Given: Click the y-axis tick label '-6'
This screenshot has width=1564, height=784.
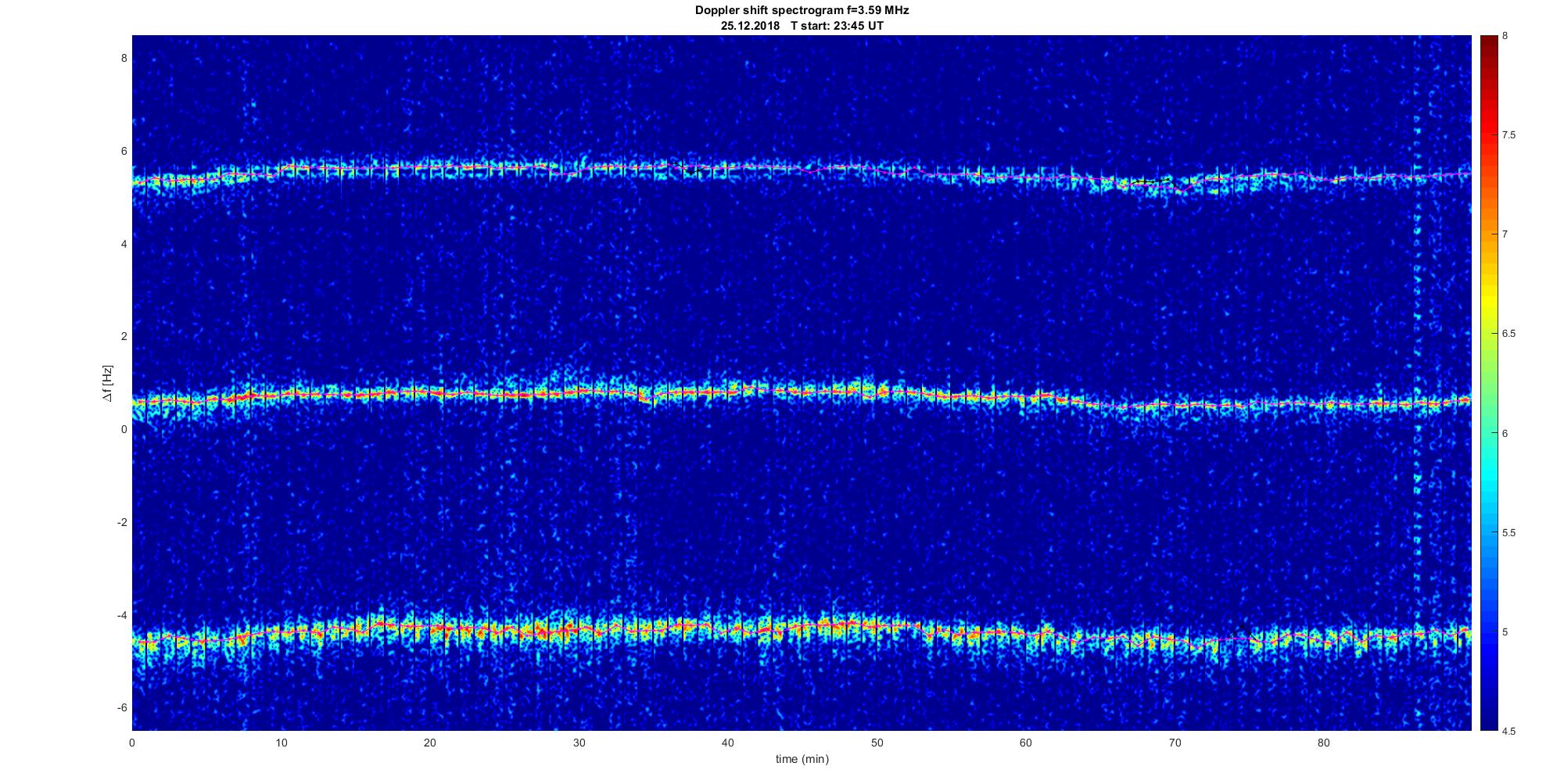Looking at the screenshot, I should coord(122,708).
